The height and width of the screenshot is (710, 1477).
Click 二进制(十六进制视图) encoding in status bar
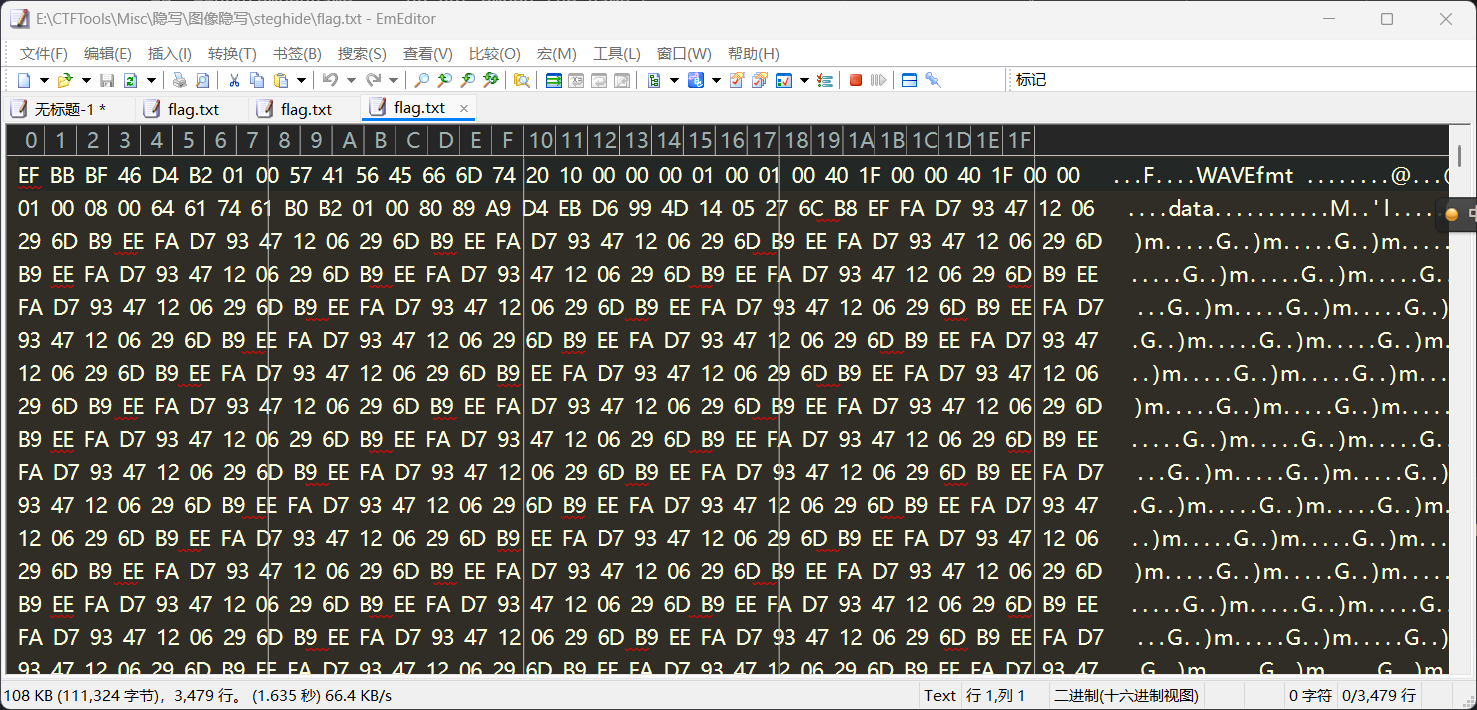1126,695
